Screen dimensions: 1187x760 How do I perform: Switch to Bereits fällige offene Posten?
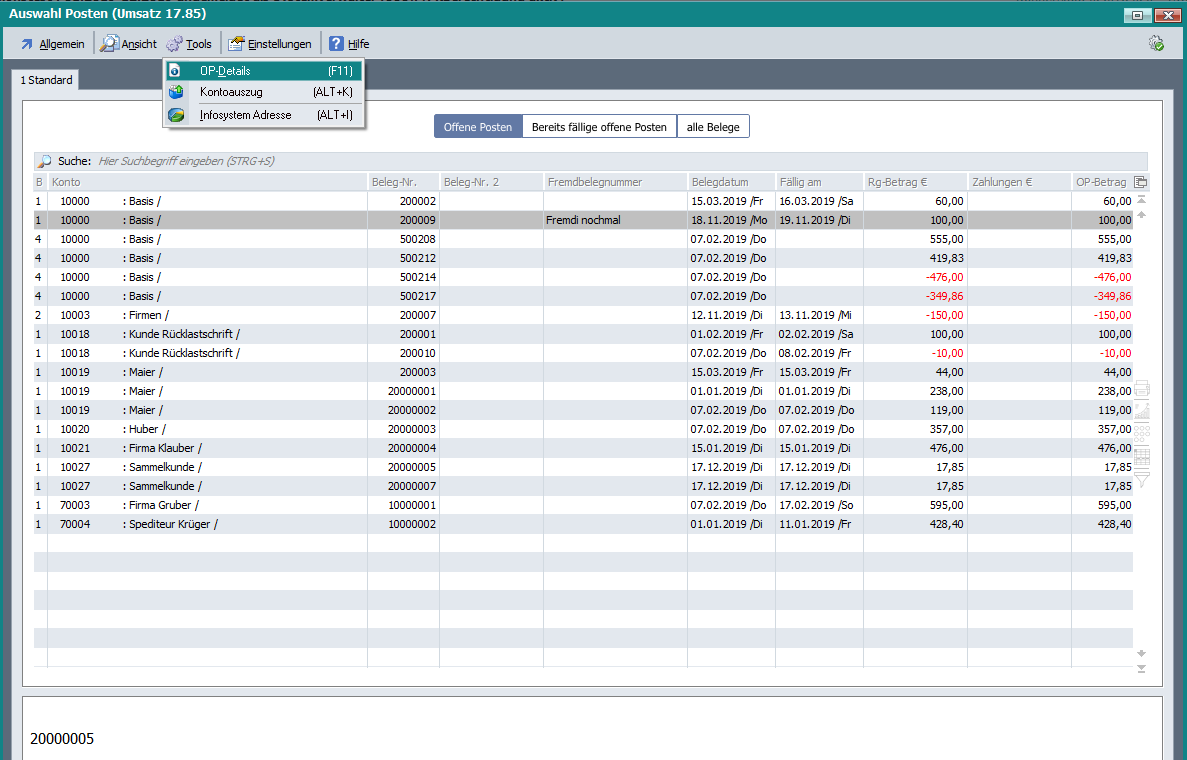[599, 127]
